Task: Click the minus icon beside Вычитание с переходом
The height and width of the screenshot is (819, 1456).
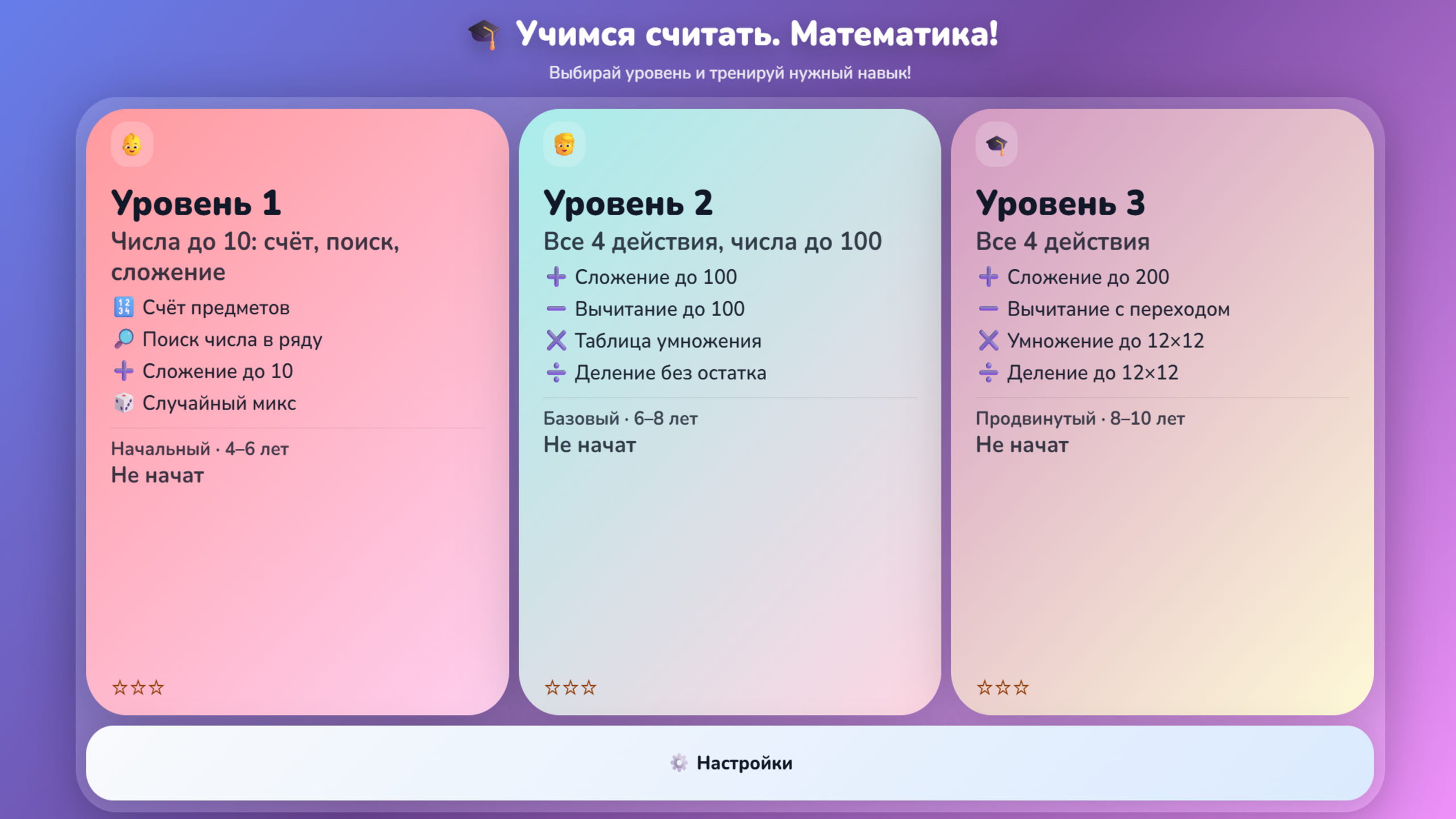Action: point(988,308)
